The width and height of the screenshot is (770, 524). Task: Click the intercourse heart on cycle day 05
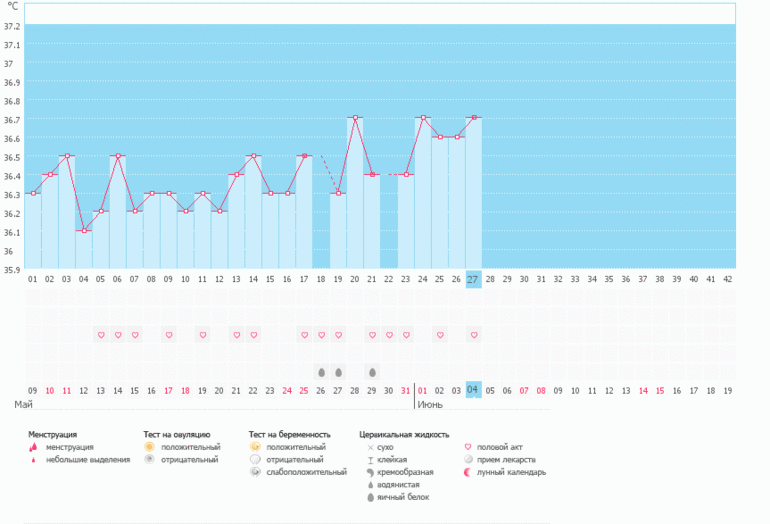pyautogui.click(x=101, y=335)
